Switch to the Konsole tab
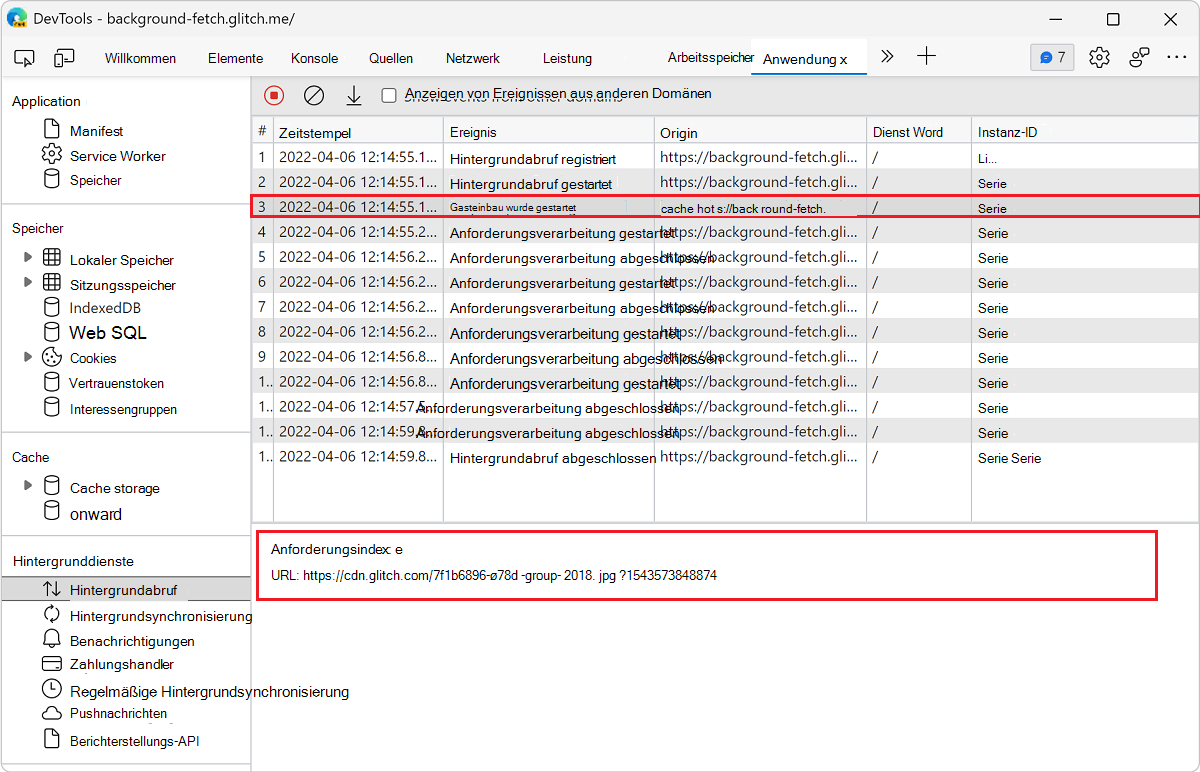 click(x=314, y=58)
